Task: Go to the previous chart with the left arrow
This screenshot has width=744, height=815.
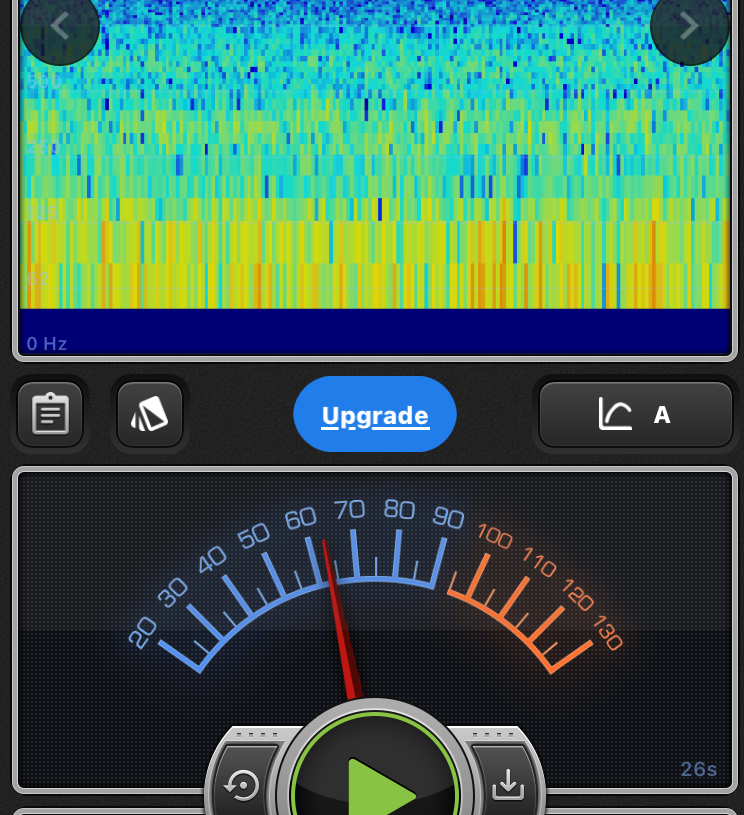Action: 59,26
